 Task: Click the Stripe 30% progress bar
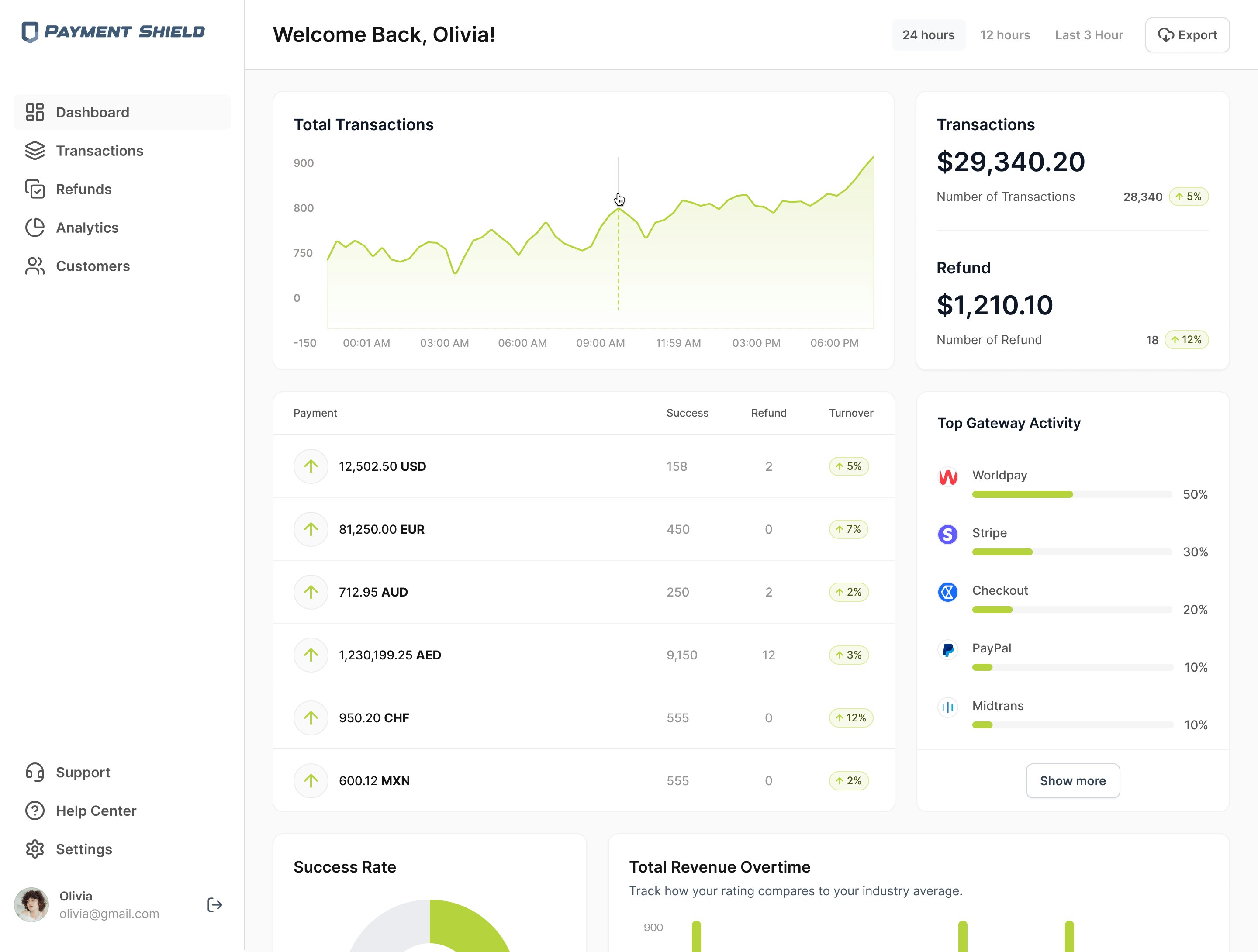pyautogui.click(x=1072, y=552)
